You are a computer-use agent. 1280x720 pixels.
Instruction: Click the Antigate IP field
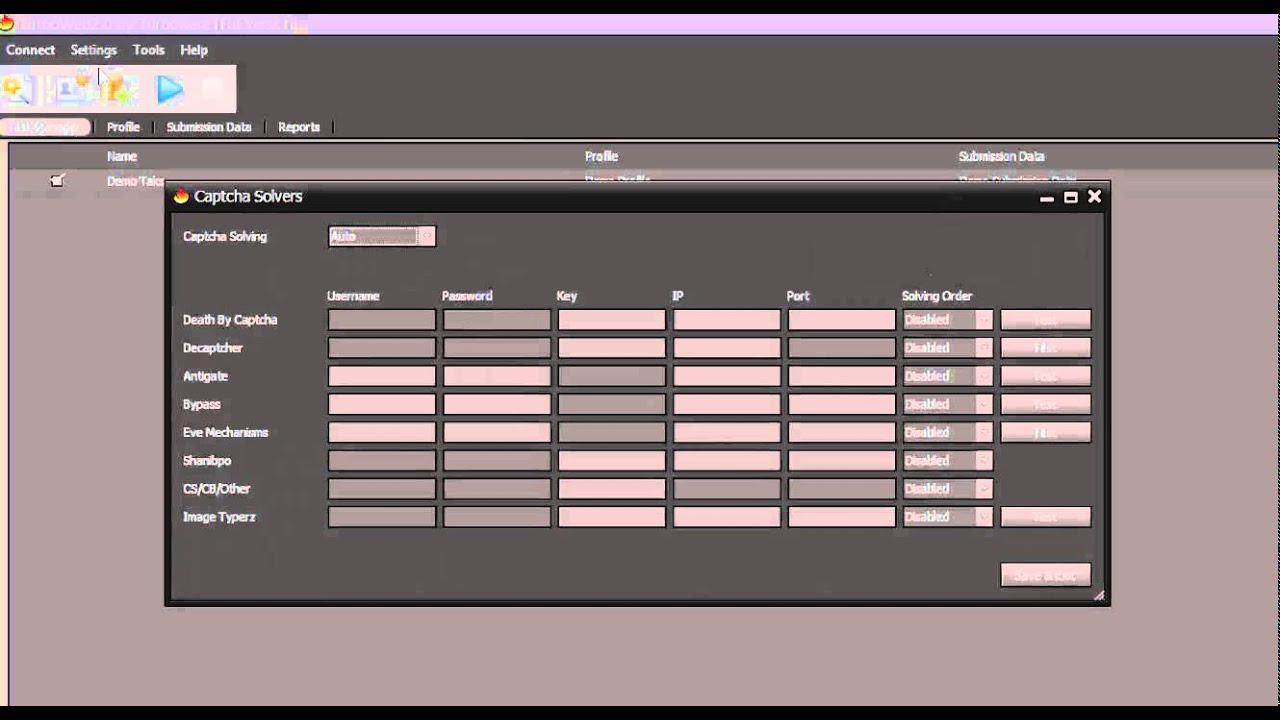pyautogui.click(x=727, y=376)
